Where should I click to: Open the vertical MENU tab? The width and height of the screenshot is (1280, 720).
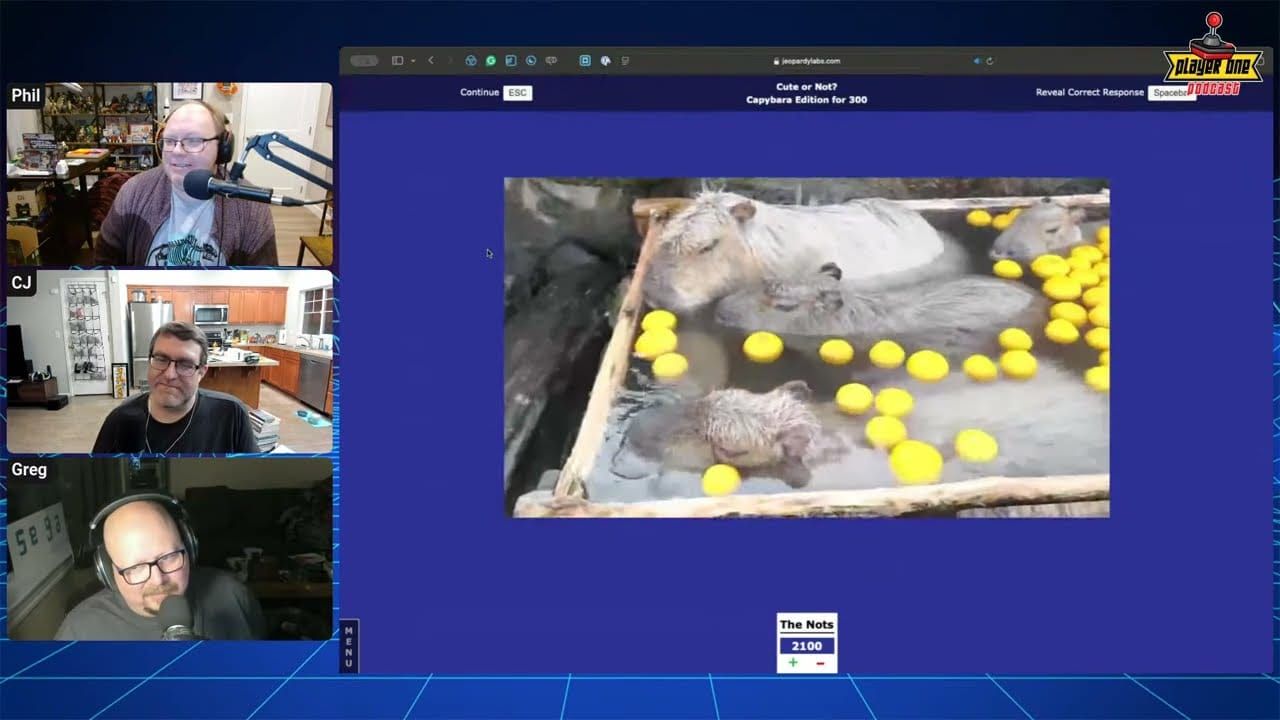click(x=349, y=646)
